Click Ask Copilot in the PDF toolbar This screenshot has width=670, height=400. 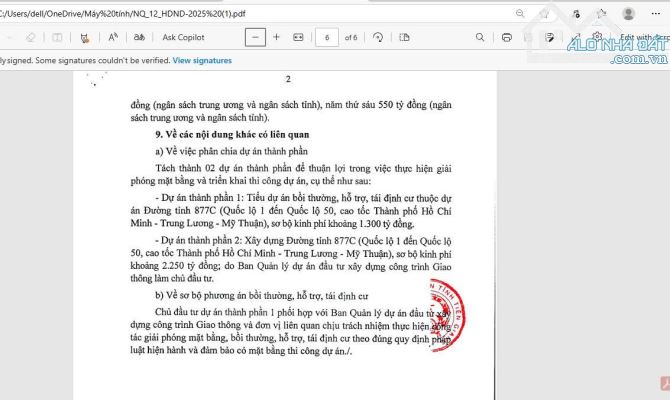tap(183, 37)
